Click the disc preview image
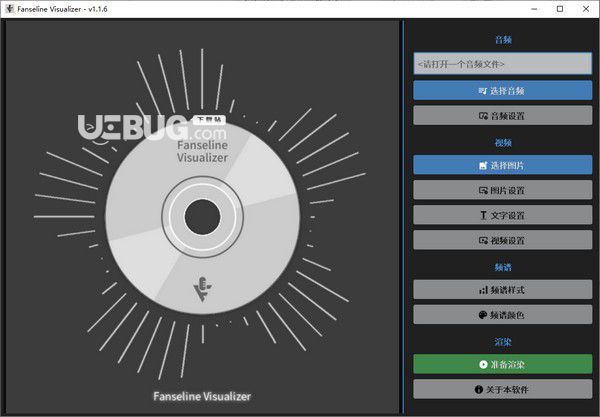This screenshot has width=600, height=417. [x=202, y=217]
